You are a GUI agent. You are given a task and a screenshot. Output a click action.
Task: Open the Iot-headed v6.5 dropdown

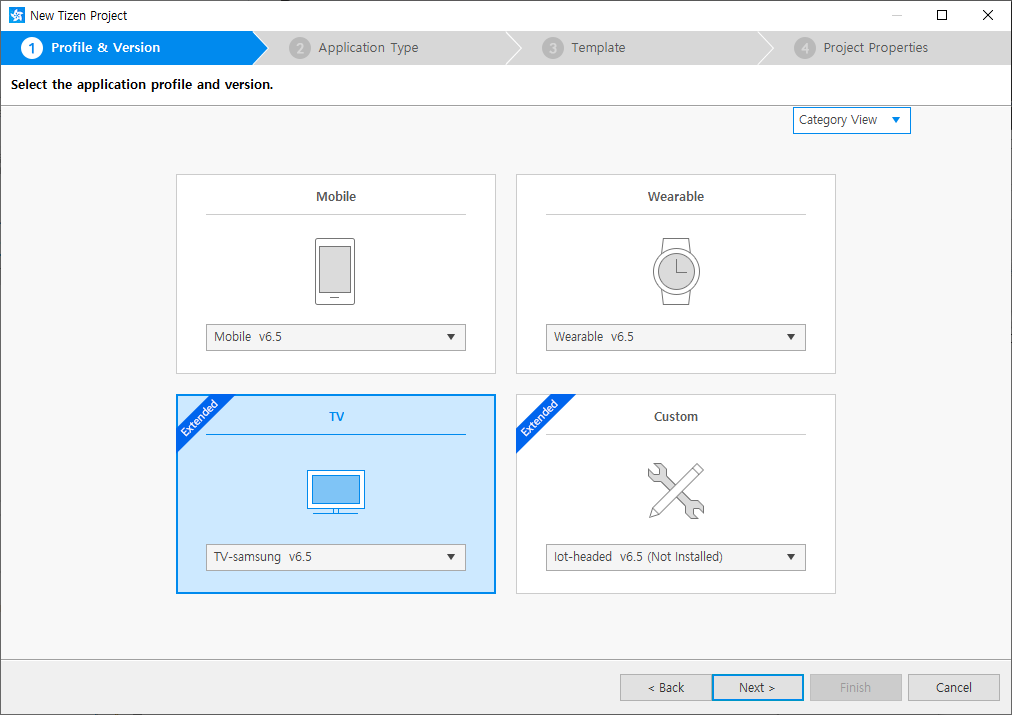(x=676, y=558)
